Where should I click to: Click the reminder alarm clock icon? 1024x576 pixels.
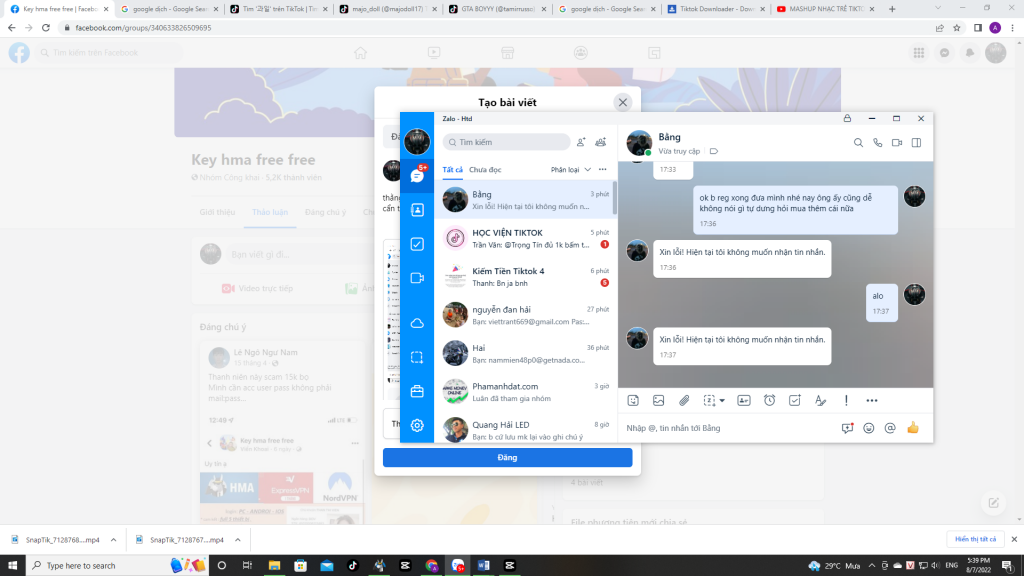[x=769, y=400]
